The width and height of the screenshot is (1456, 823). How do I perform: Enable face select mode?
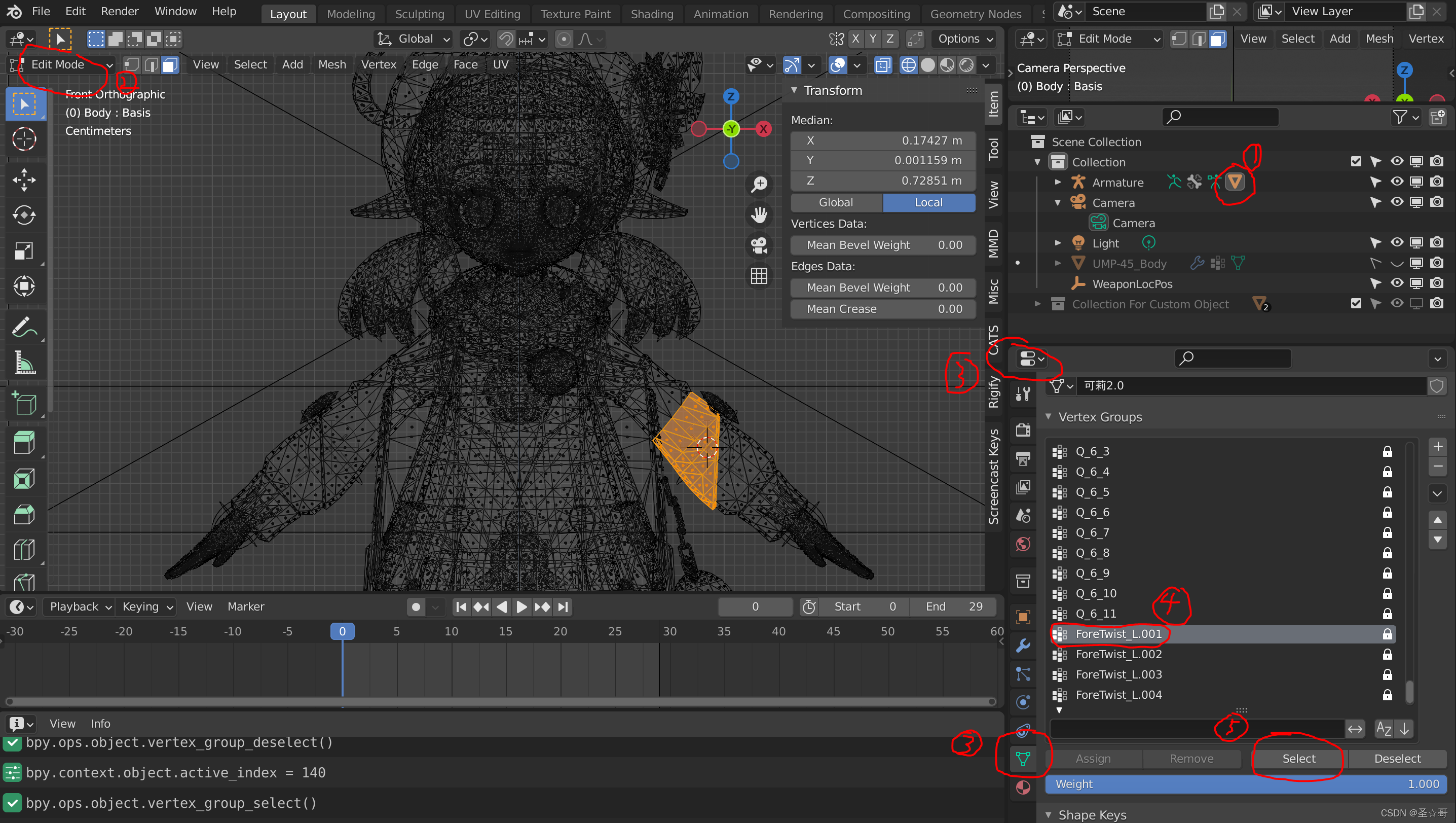coord(170,64)
